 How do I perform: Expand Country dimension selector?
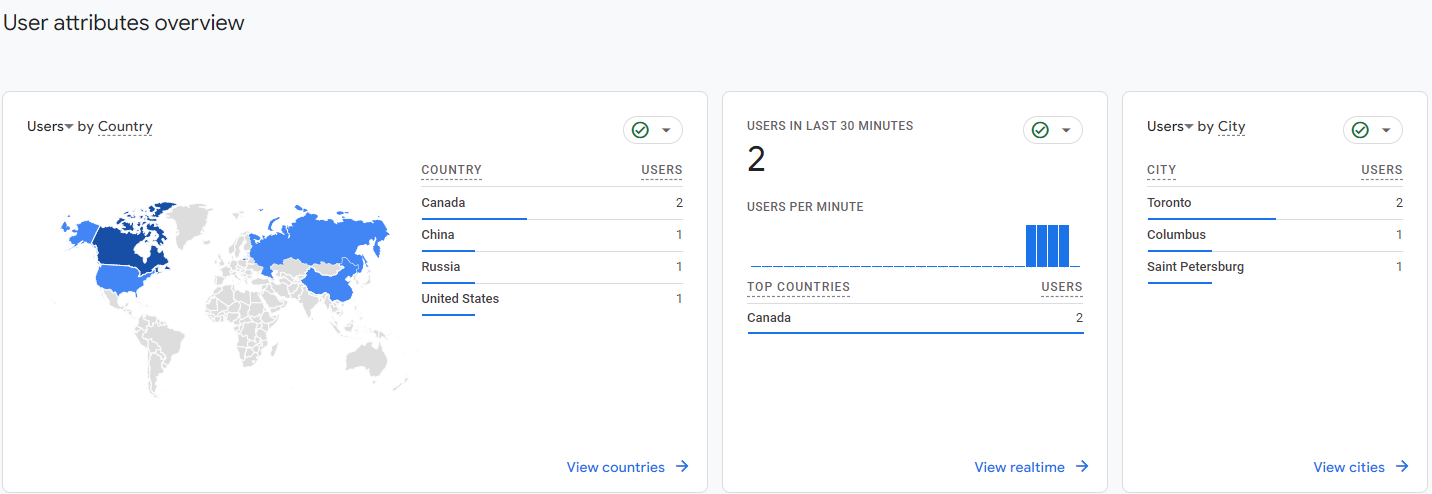pos(125,126)
